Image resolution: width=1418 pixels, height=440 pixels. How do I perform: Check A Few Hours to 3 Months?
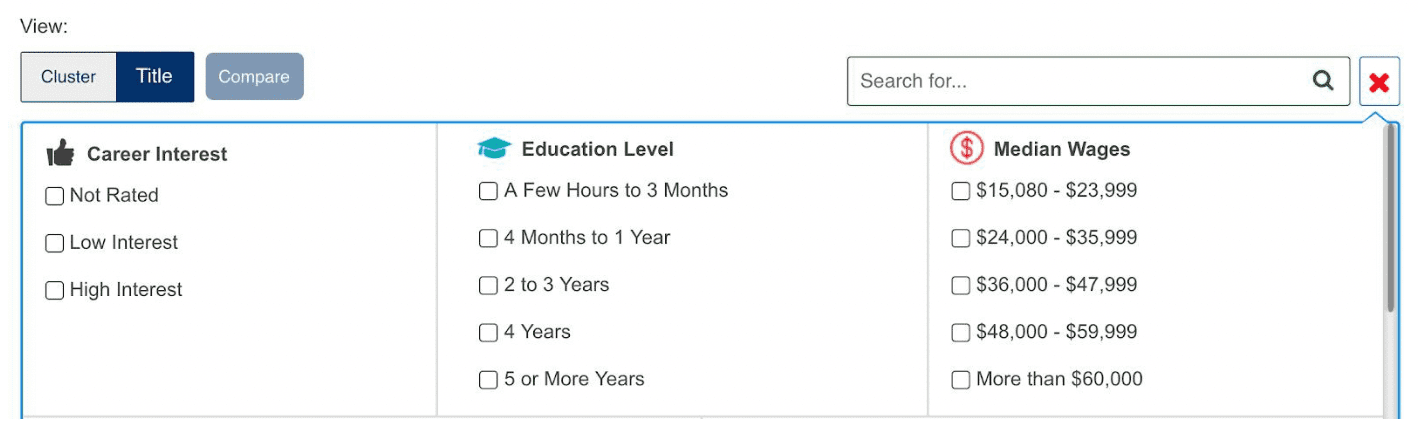coord(488,191)
